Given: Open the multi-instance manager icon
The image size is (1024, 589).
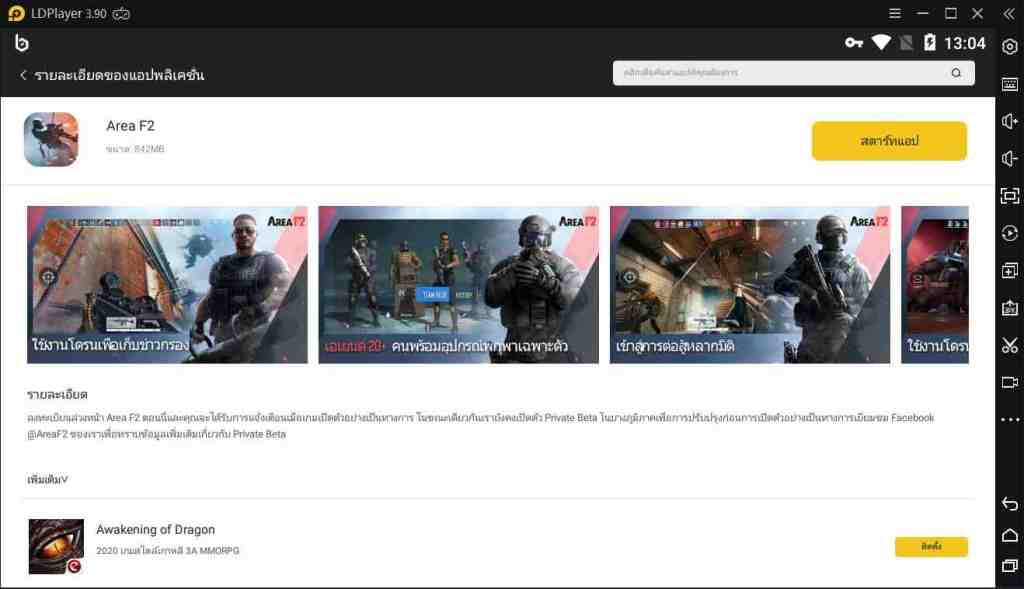Looking at the screenshot, I should (1010, 271).
